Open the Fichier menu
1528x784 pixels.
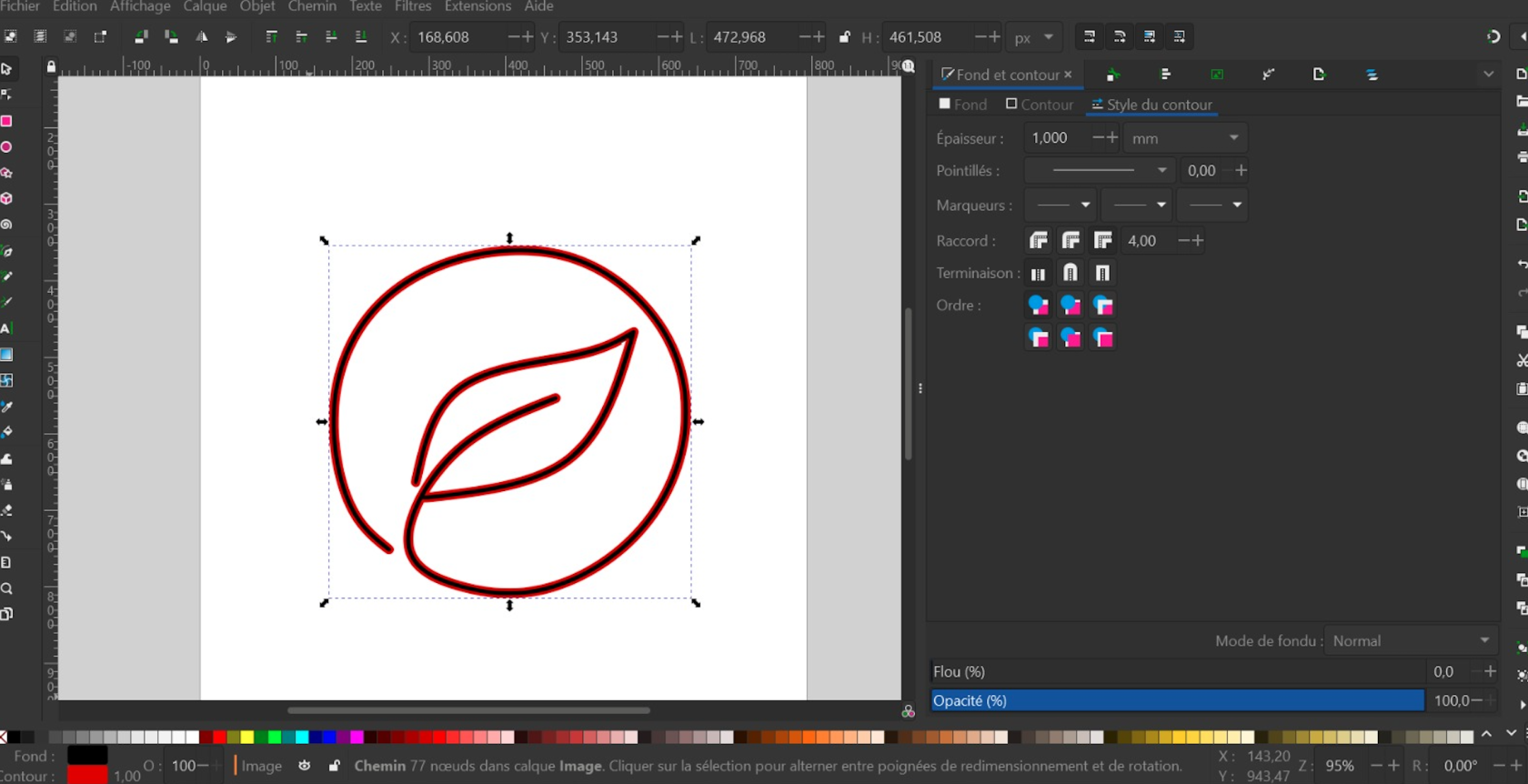point(20,6)
